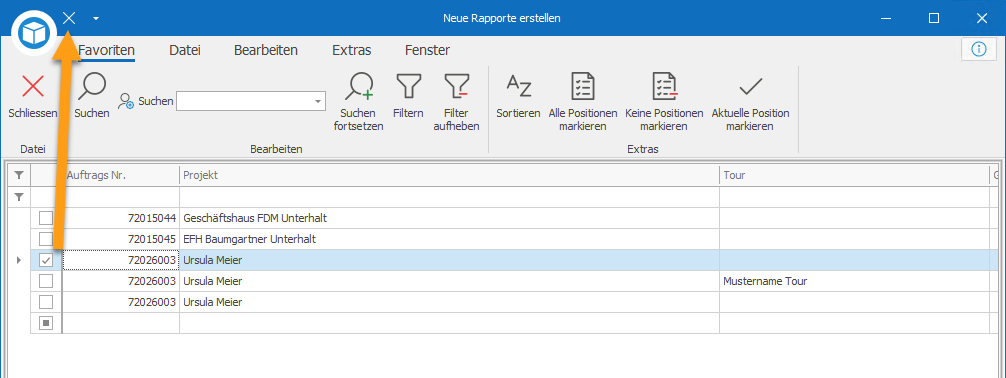Sort by the Auftrags Nr. column header
This screenshot has height=378, width=1006.
click(121, 175)
